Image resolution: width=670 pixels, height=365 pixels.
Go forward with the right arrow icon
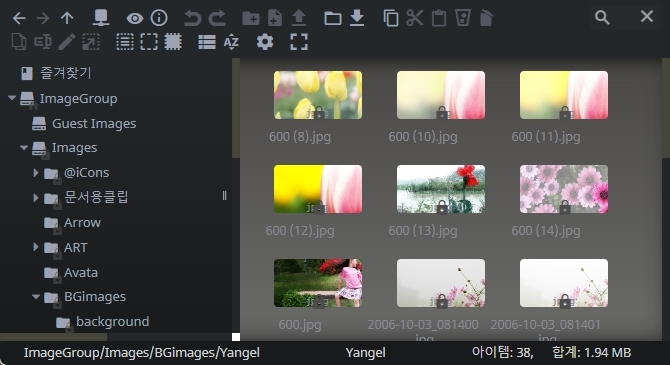point(42,18)
